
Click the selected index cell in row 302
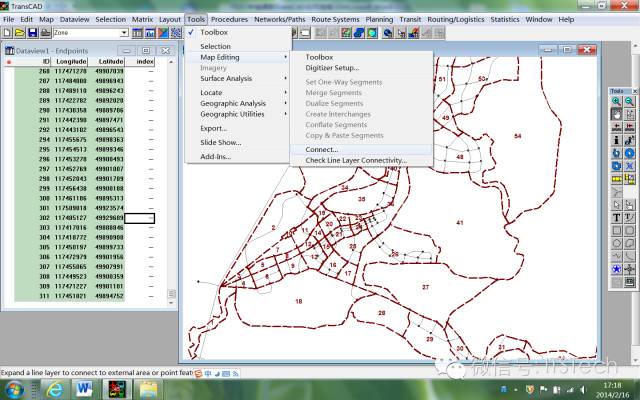click(x=139, y=217)
